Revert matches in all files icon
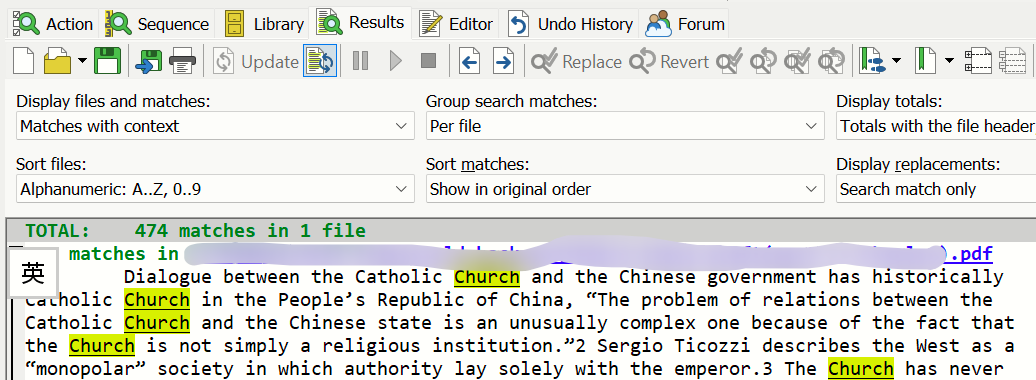 click(x=832, y=61)
